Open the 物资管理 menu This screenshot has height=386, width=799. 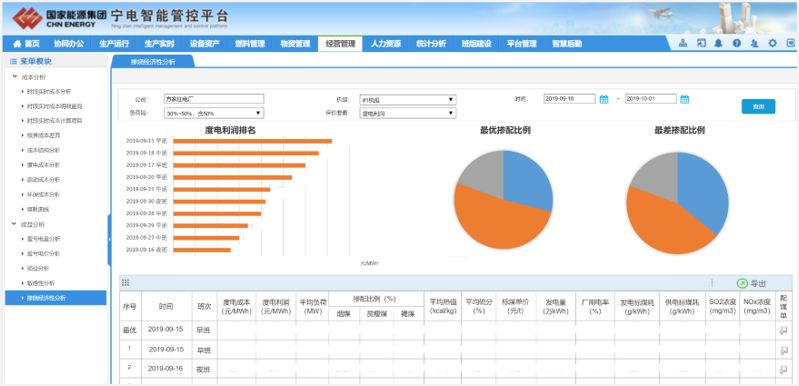click(295, 44)
